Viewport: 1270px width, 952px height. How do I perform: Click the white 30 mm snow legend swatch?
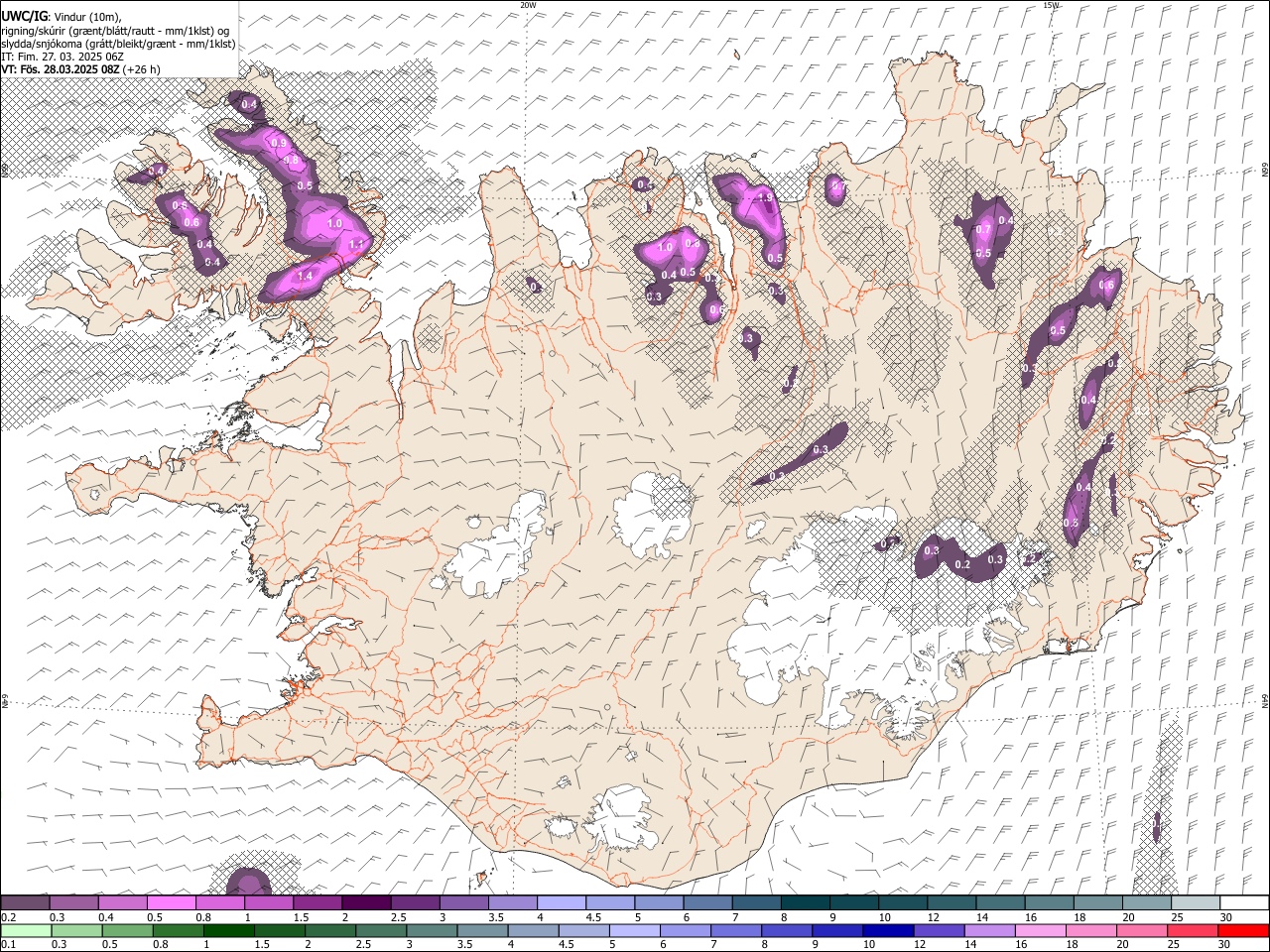[1245, 903]
